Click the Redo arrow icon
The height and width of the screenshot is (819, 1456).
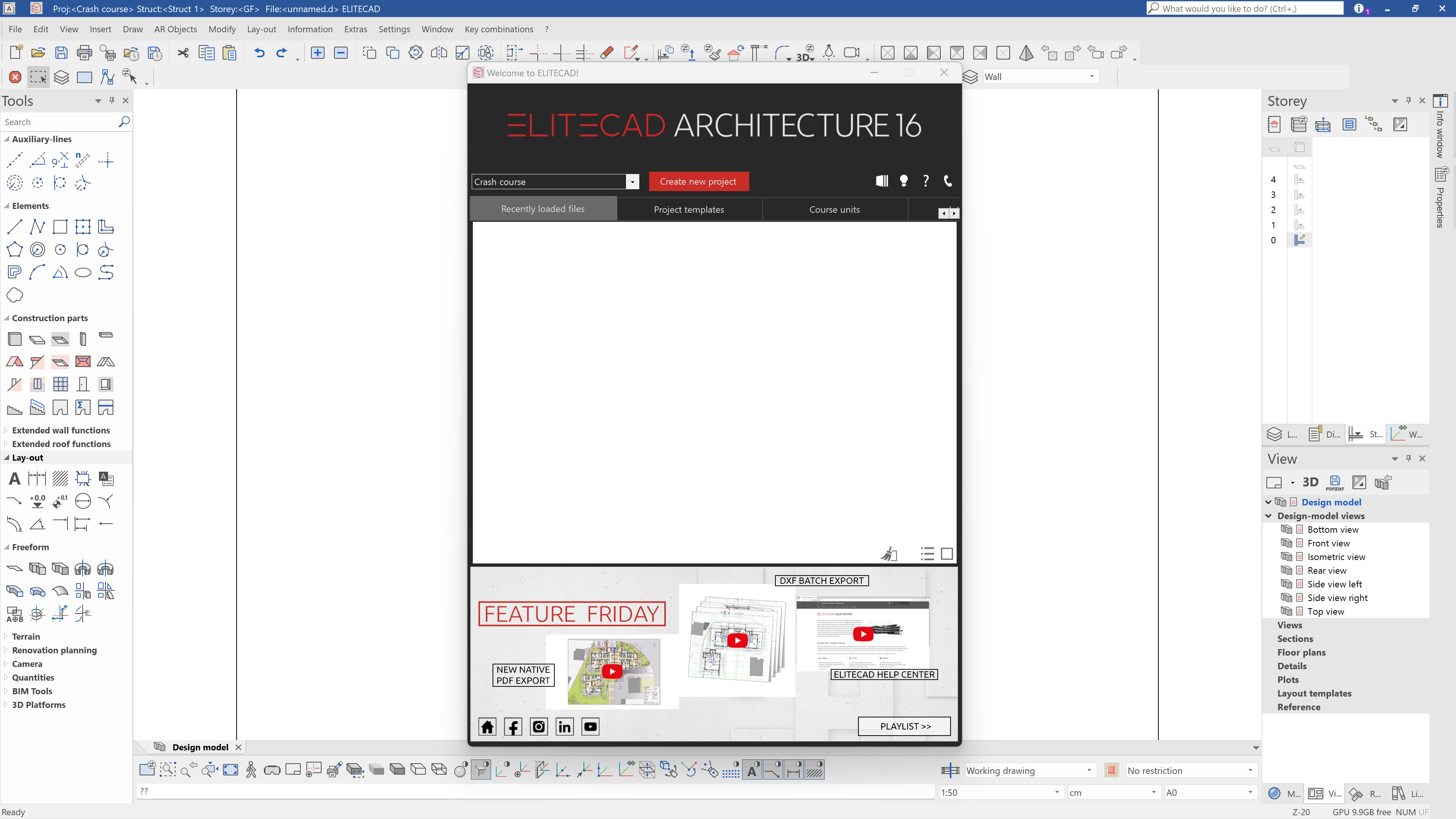(281, 53)
